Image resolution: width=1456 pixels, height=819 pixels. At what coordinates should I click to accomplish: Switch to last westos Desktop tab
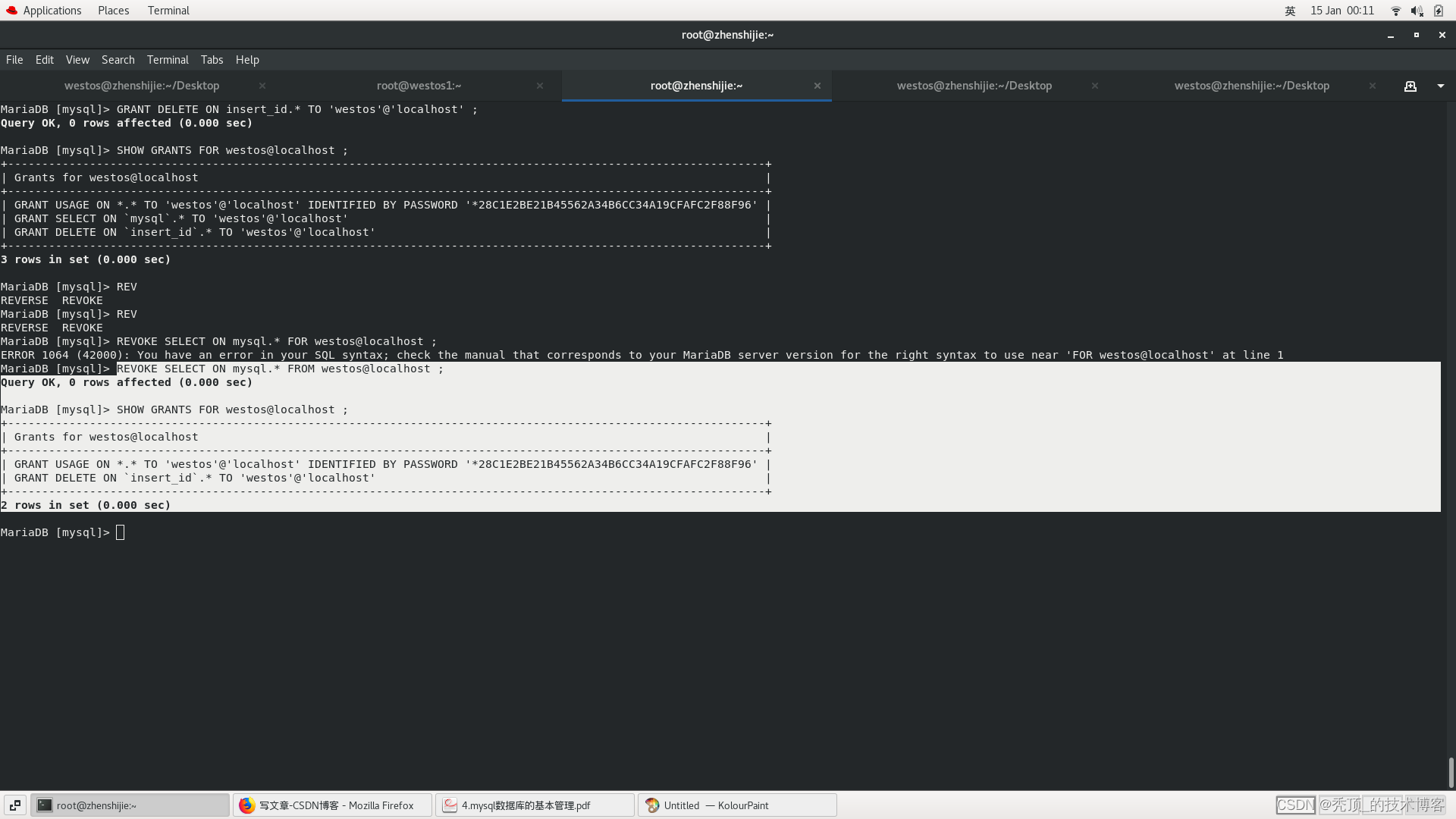click(1251, 86)
